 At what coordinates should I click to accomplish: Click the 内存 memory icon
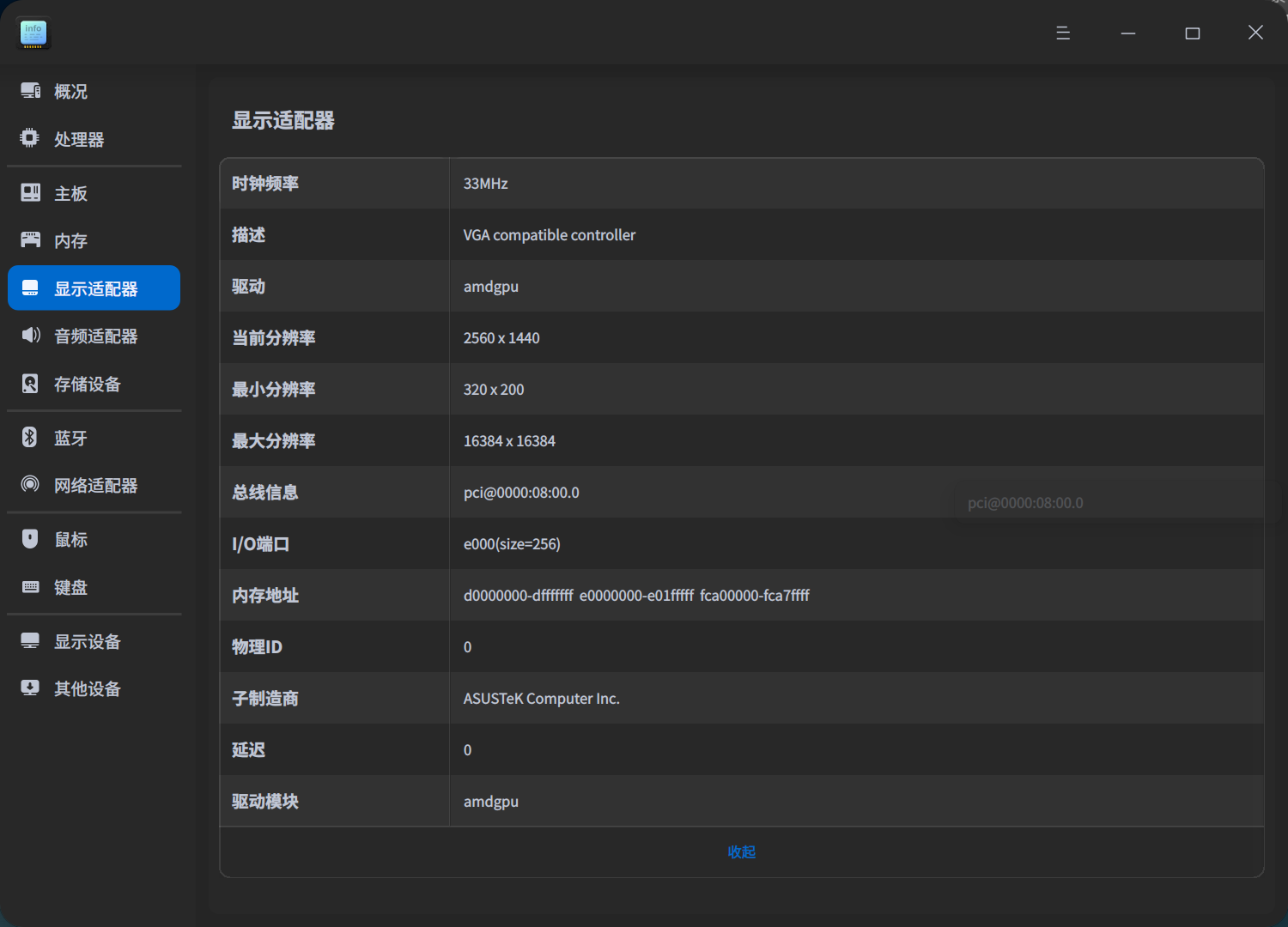(31, 239)
